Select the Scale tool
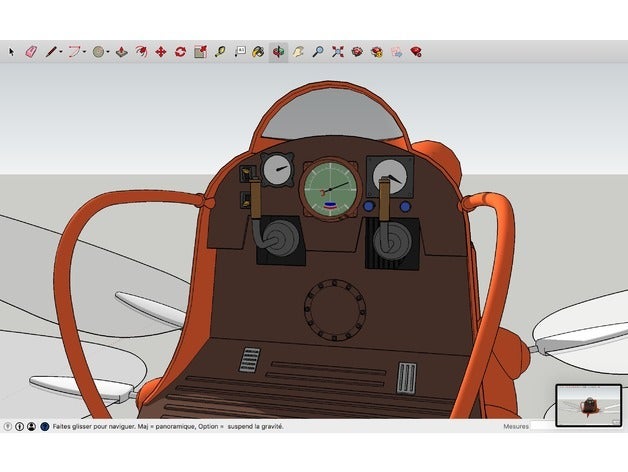Viewport: 628px width, 472px height. (200, 51)
